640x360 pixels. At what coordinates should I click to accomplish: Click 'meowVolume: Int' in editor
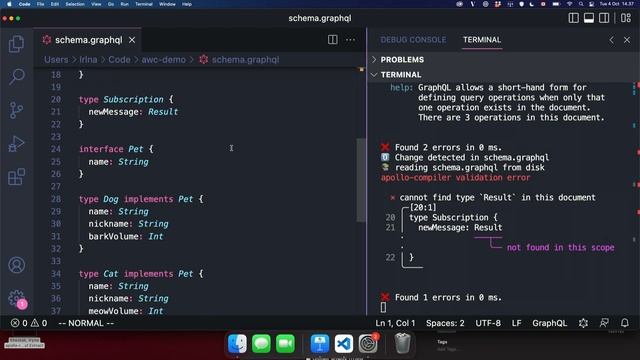(126, 311)
